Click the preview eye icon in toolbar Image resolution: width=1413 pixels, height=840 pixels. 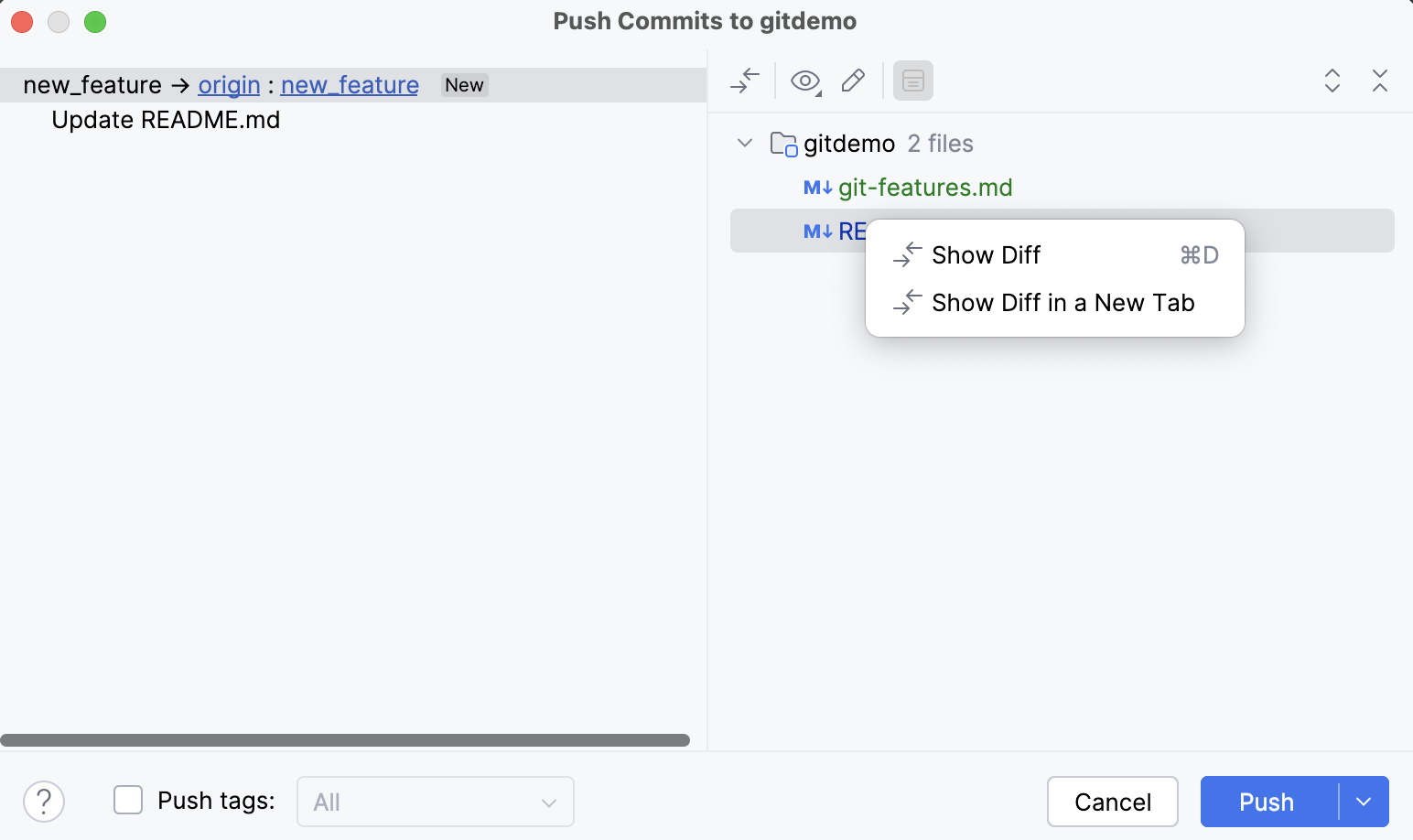pos(804,81)
